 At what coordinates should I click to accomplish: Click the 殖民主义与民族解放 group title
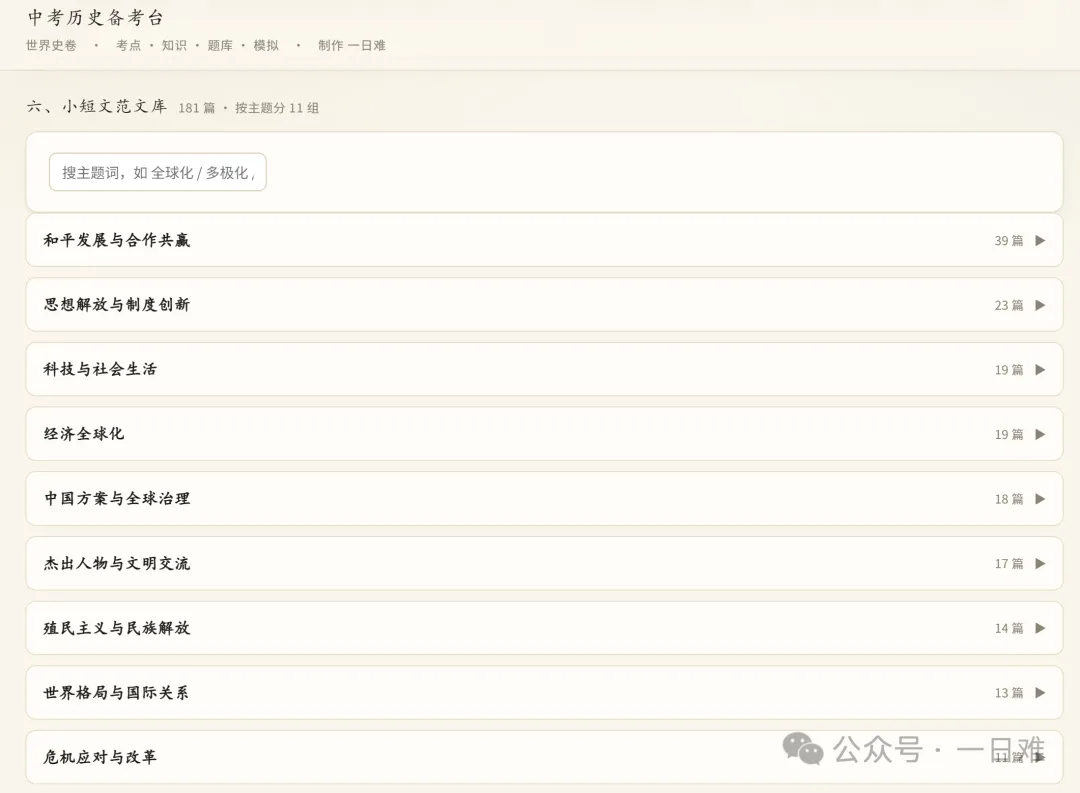[116, 628]
